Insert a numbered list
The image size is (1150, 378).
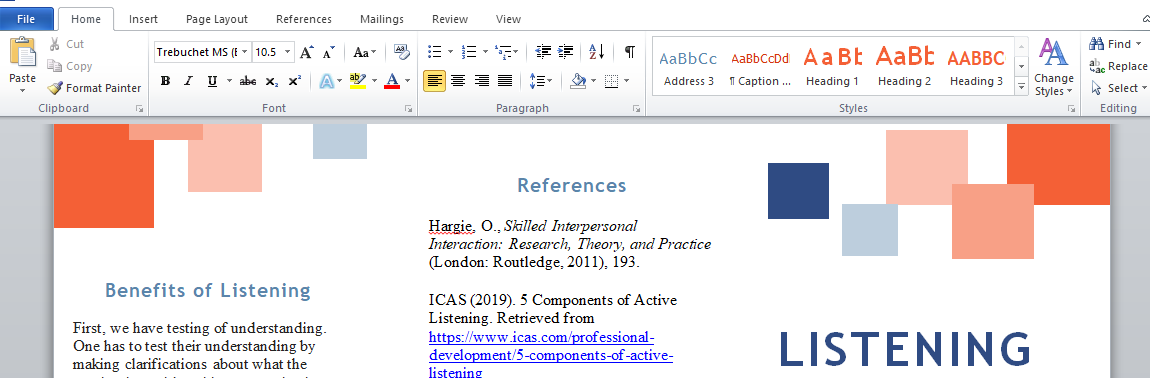(469, 51)
